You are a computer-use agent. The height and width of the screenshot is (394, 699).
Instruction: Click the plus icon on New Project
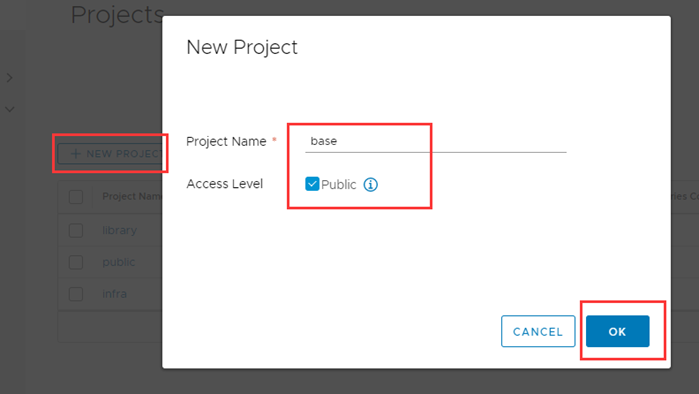[76, 154]
